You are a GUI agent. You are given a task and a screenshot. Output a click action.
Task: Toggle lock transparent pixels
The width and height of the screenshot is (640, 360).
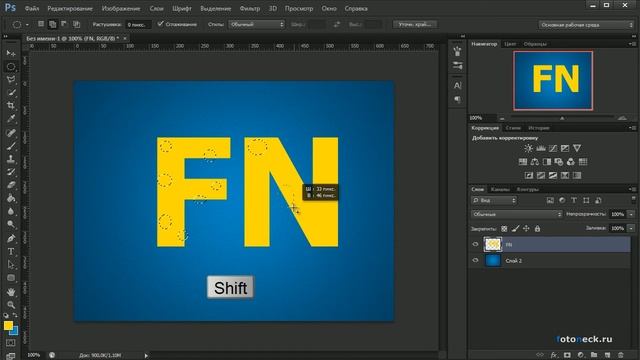[x=504, y=229]
